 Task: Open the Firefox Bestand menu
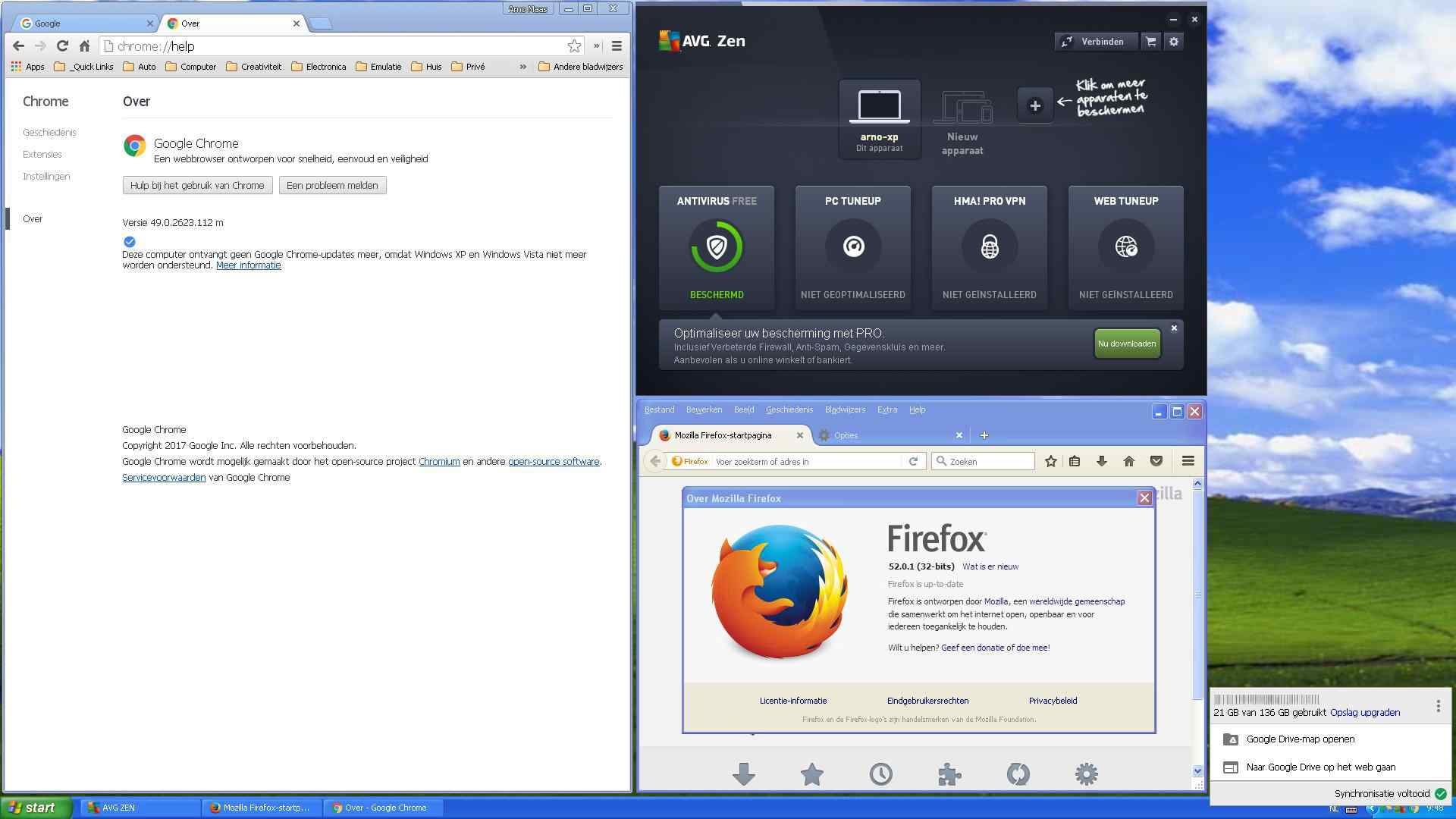pos(659,409)
